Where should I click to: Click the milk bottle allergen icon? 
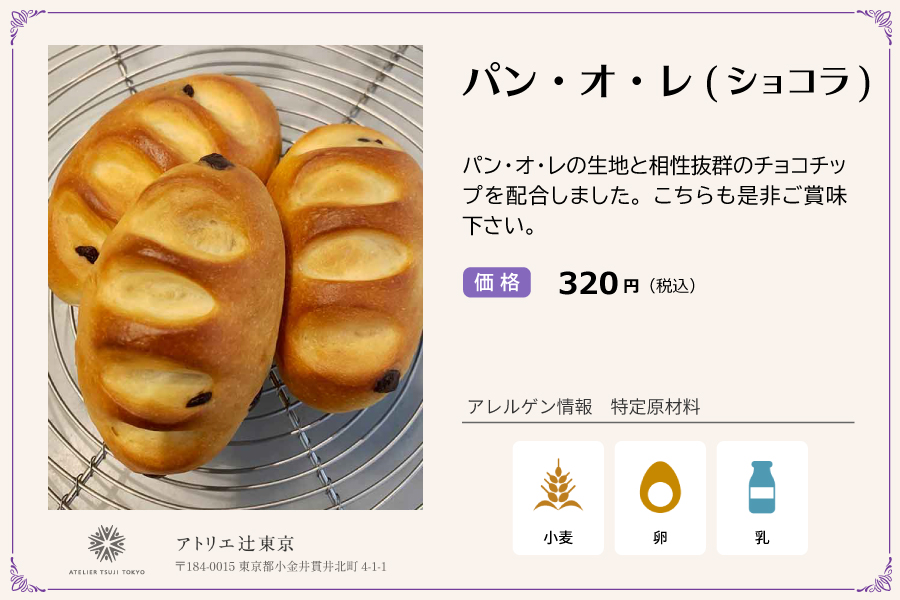[762, 487]
